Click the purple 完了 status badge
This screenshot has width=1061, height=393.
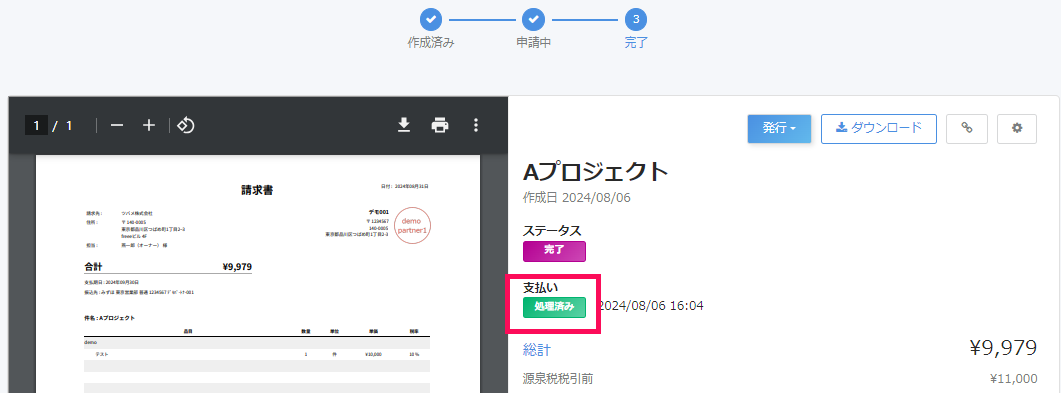(x=554, y=251)
